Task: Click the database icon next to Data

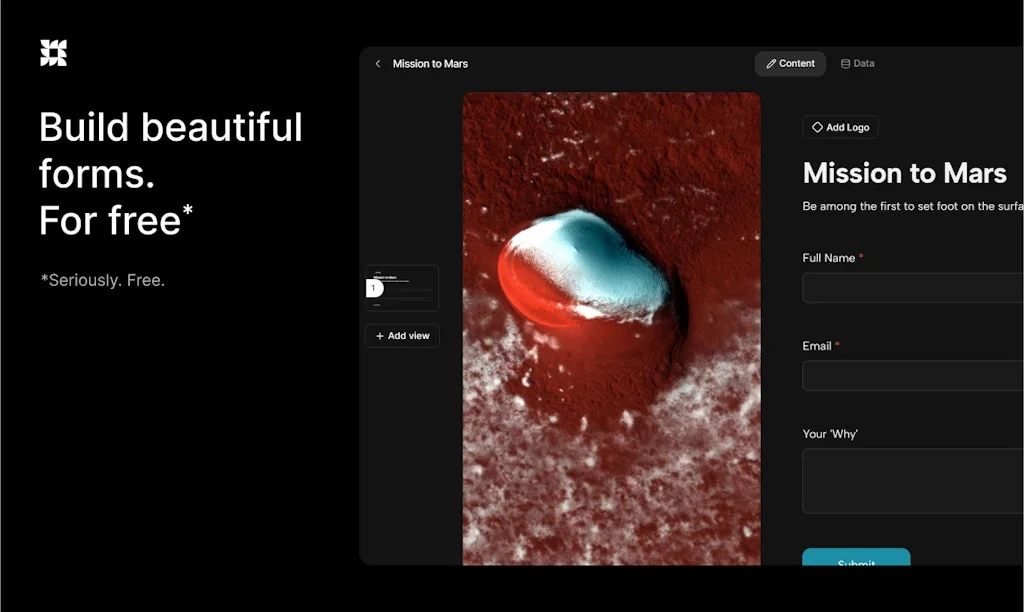Action: click(843, 63)
